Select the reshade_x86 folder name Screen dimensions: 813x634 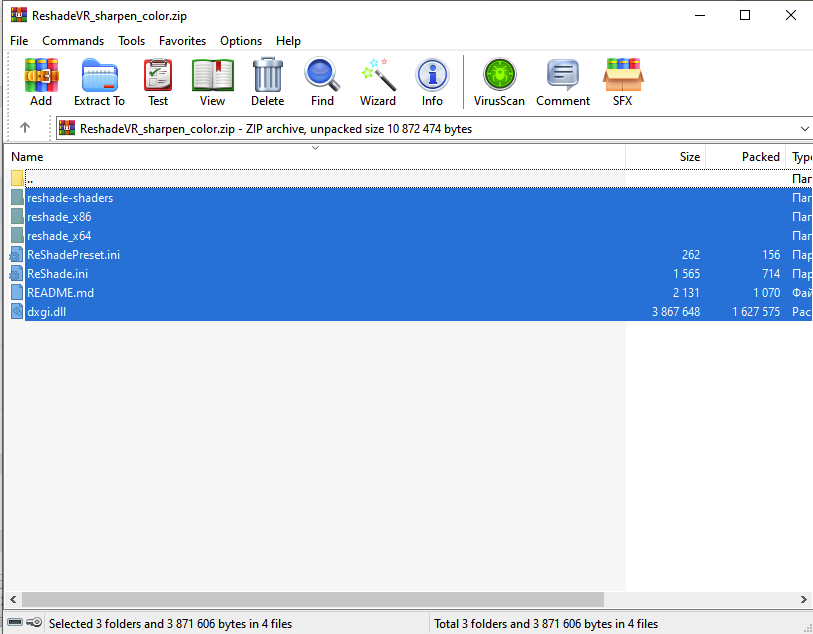[x=59, y=217]
